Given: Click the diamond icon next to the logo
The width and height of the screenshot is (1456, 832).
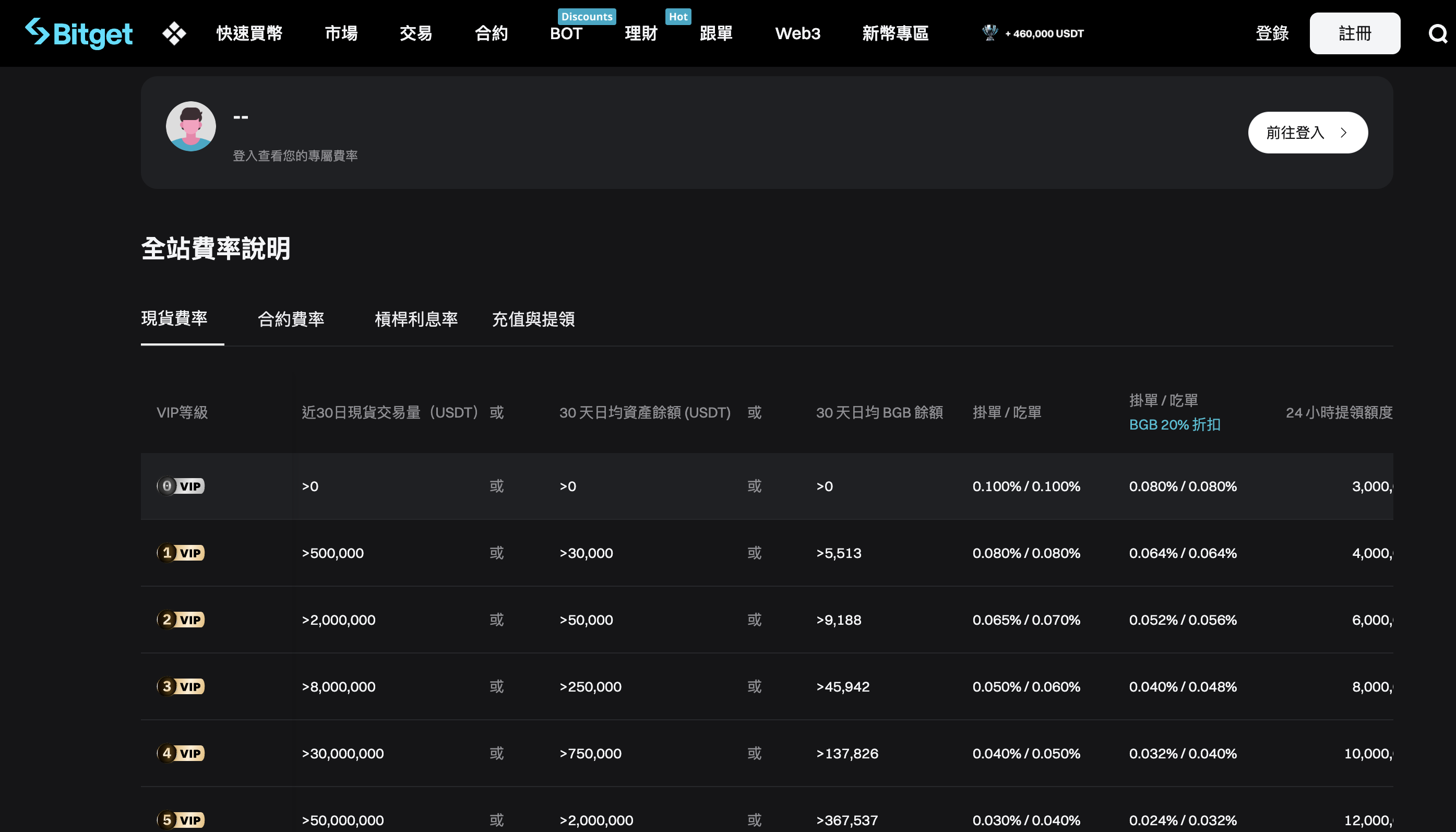Looking at the screenshot, I should coord(173,32).
